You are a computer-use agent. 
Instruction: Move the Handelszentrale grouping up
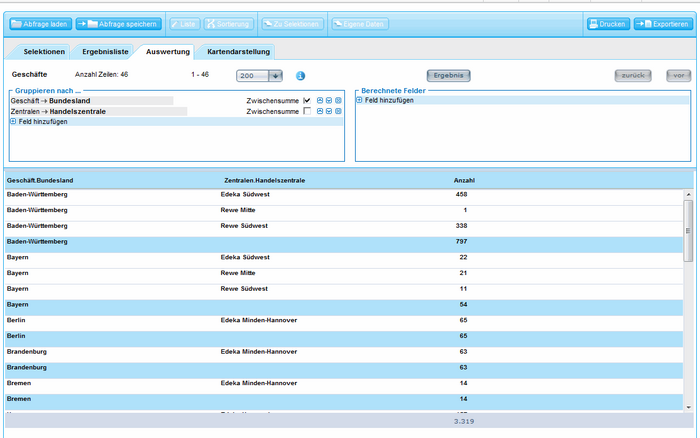pyautogui.click(x=320, y=111)
